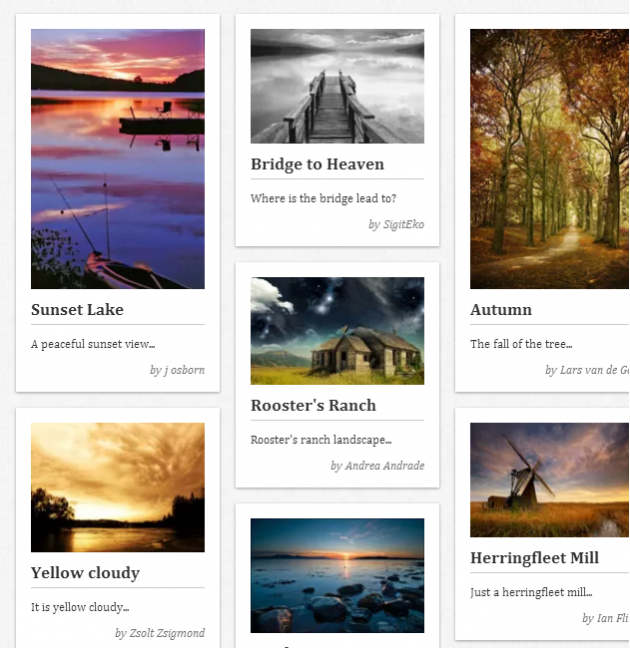This screenshot has height=648, width=630.
Task: Open the Bridge to Heaven pier photo
Action: [x=337, y=86]
